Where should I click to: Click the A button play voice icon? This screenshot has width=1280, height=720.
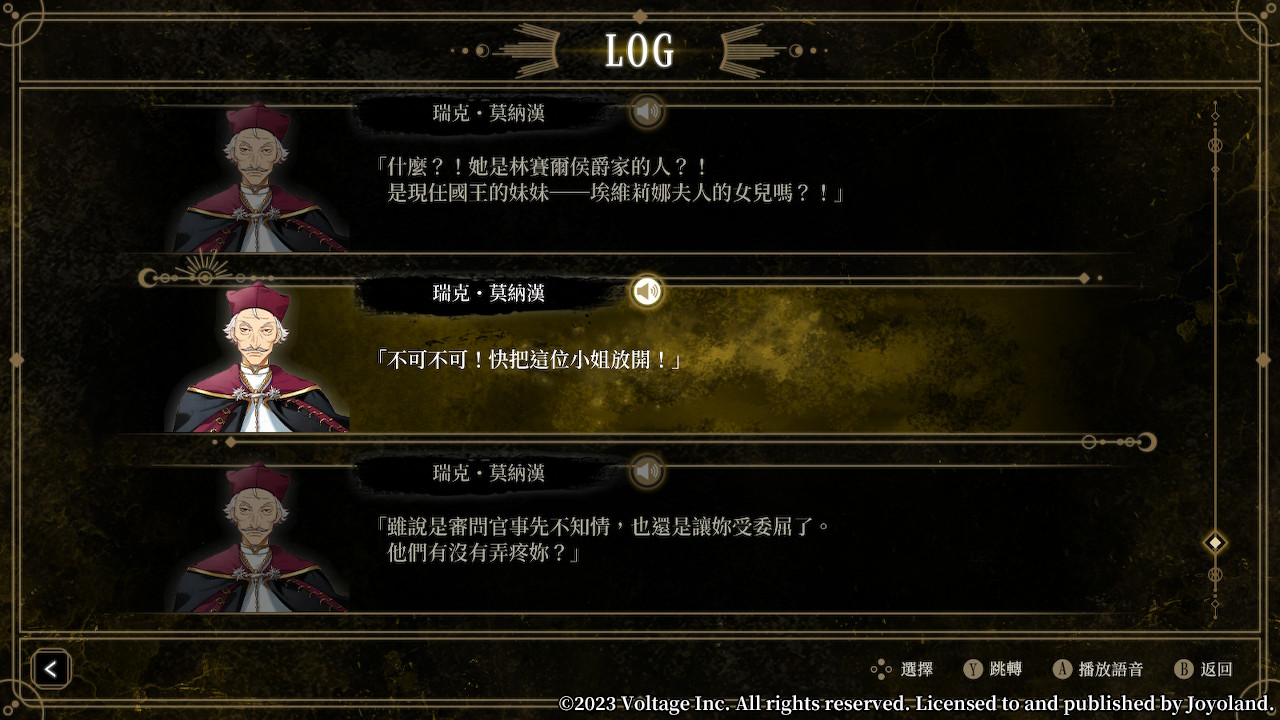click(x=1062, y=669)
